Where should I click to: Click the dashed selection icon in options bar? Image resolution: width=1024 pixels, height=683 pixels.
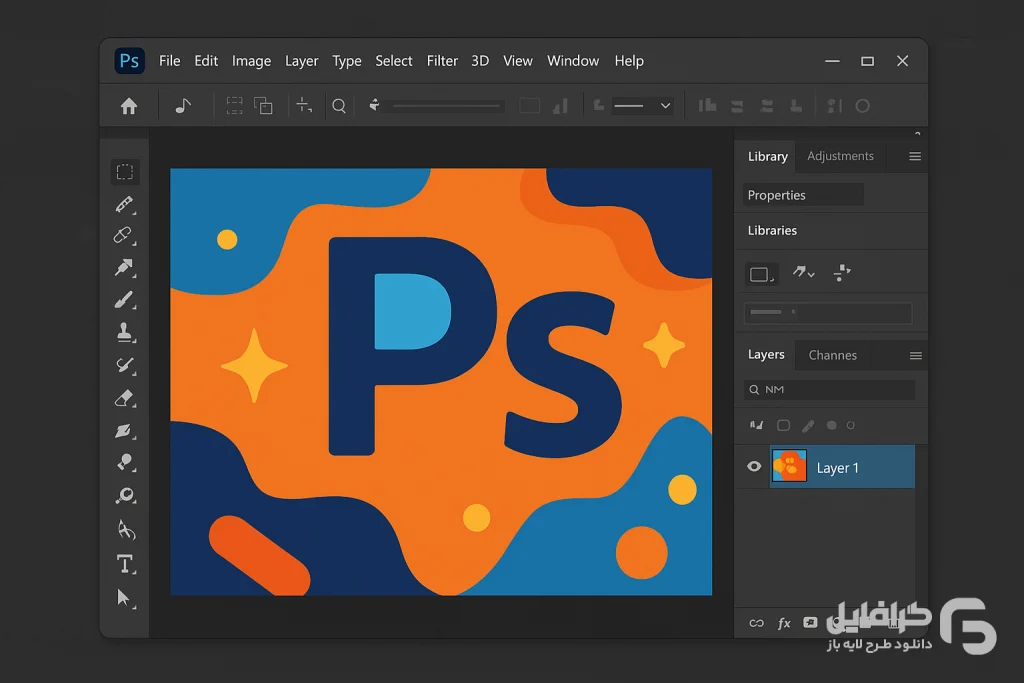[234, 105]
